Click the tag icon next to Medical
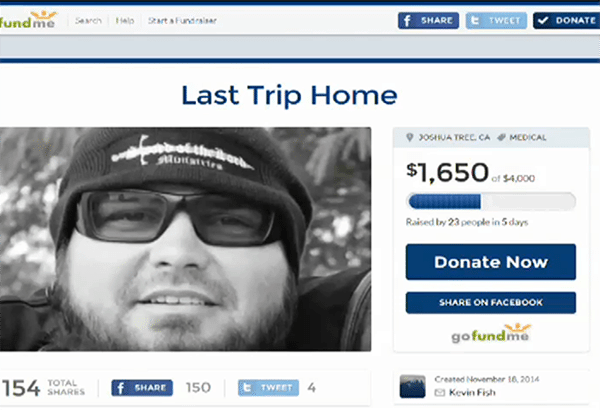Viewport: 600px width, 410px height. 501,137
